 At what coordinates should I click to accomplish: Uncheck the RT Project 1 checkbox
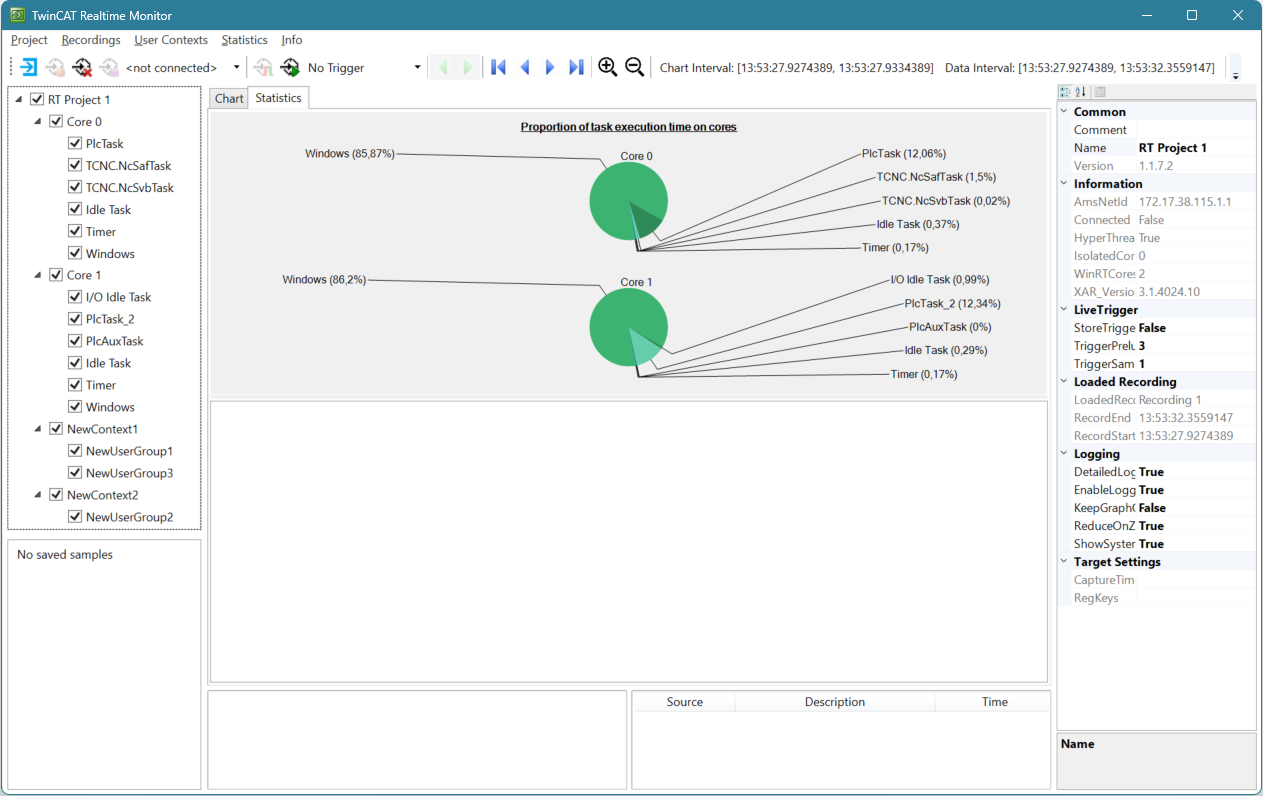[37, 100]
